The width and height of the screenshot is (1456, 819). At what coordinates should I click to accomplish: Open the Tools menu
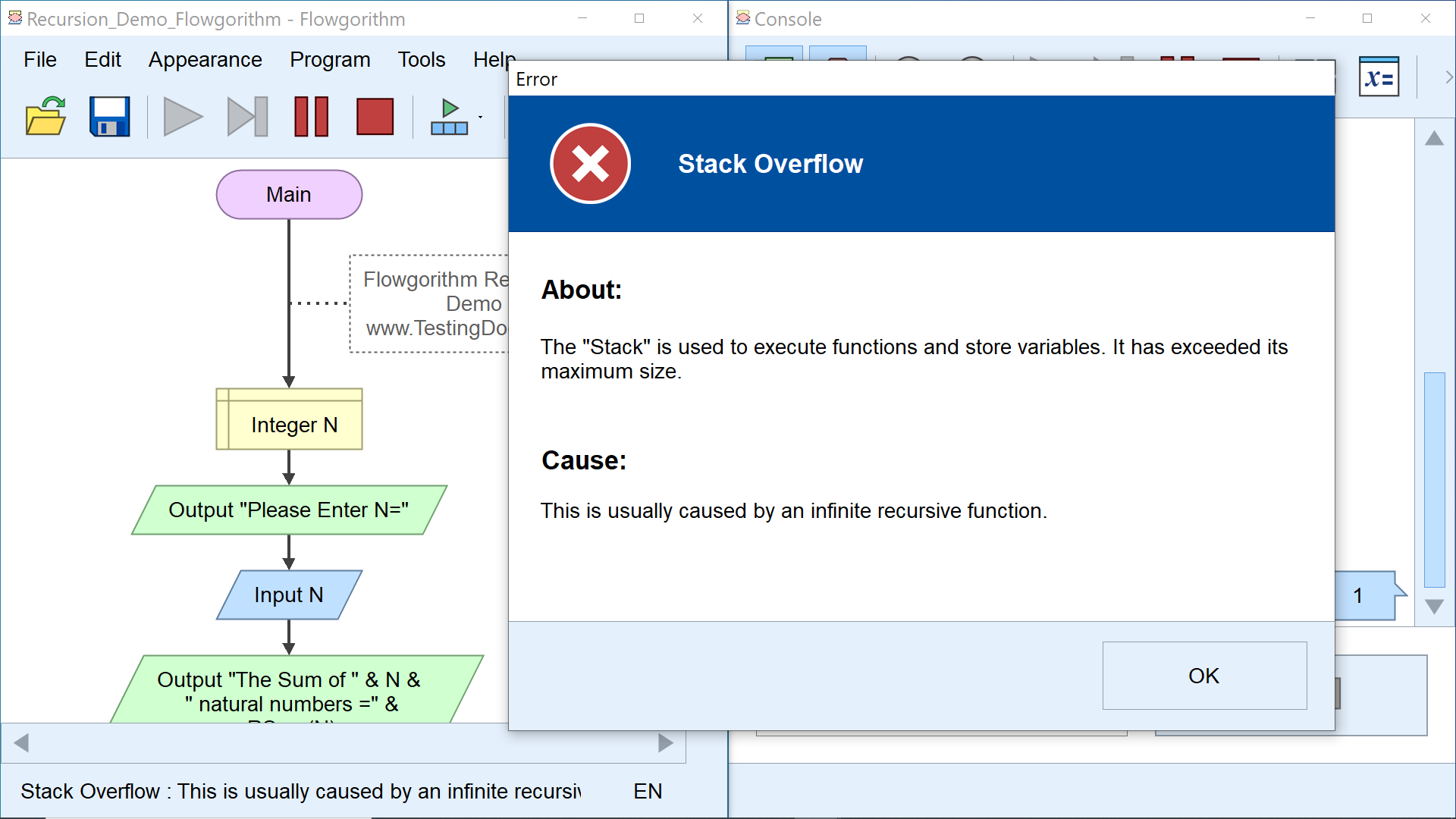(x=421, y=59)
